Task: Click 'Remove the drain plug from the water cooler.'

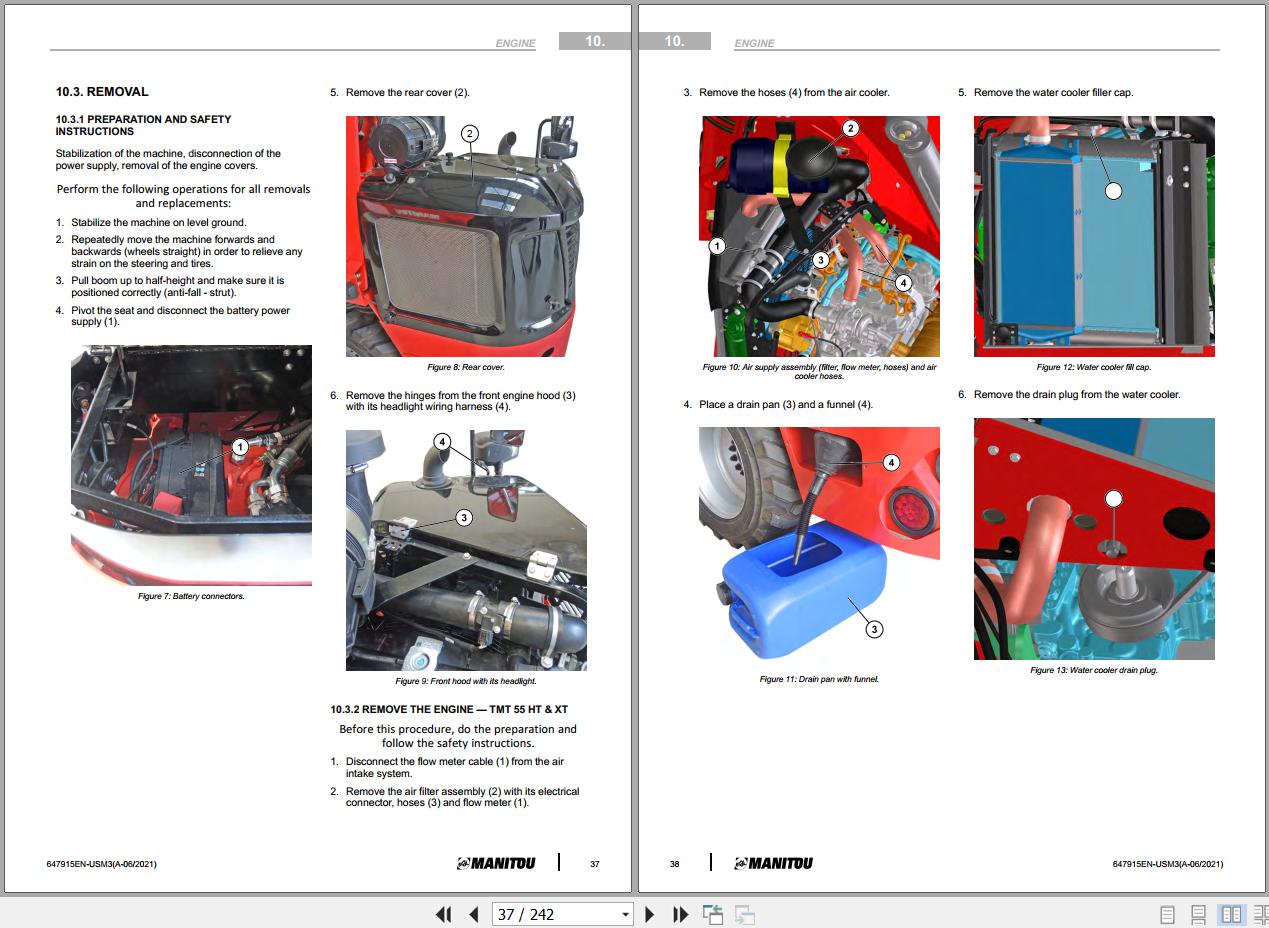Action: [x=1077, y=394]
